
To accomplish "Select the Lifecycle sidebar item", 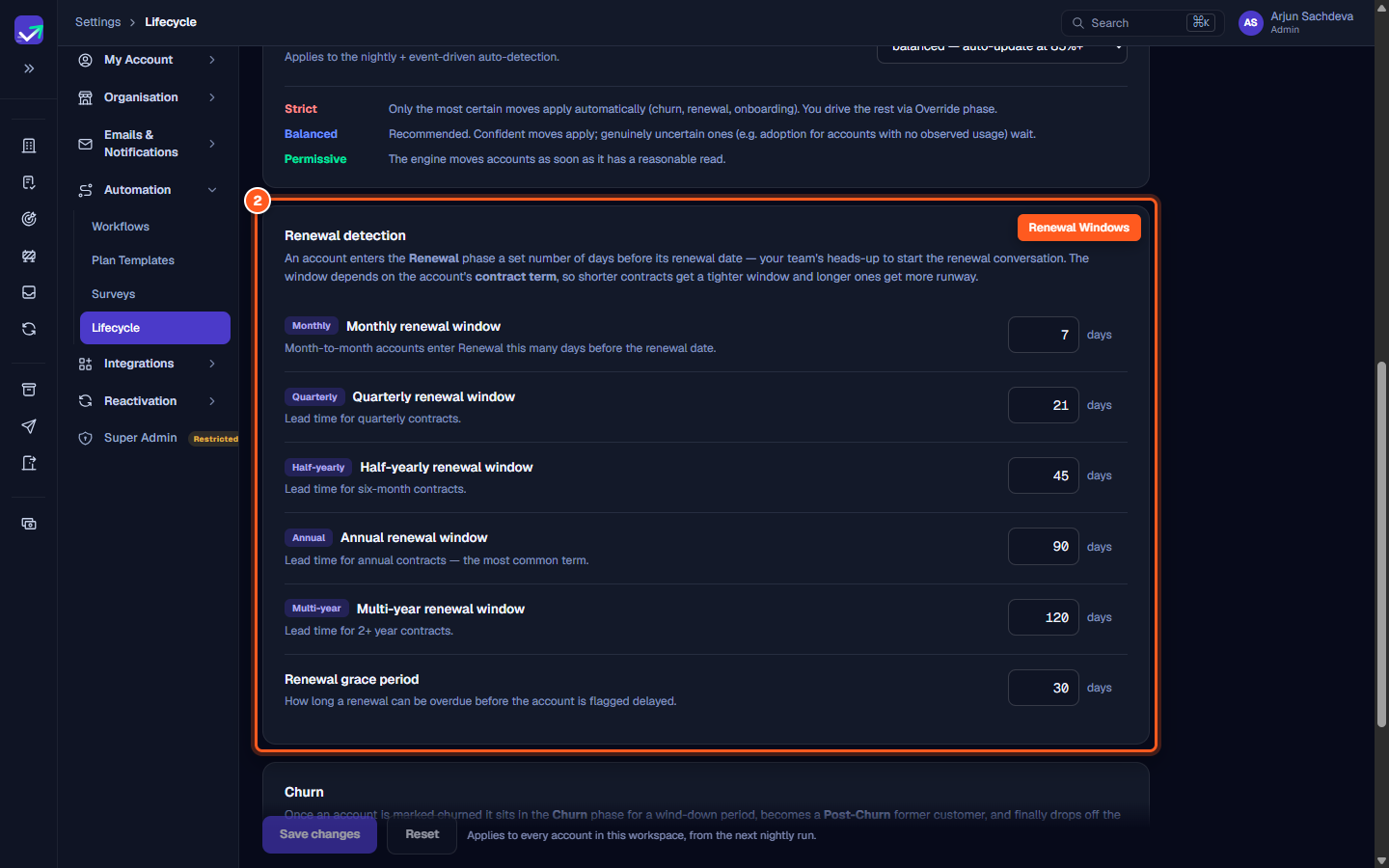I will 155,328.
